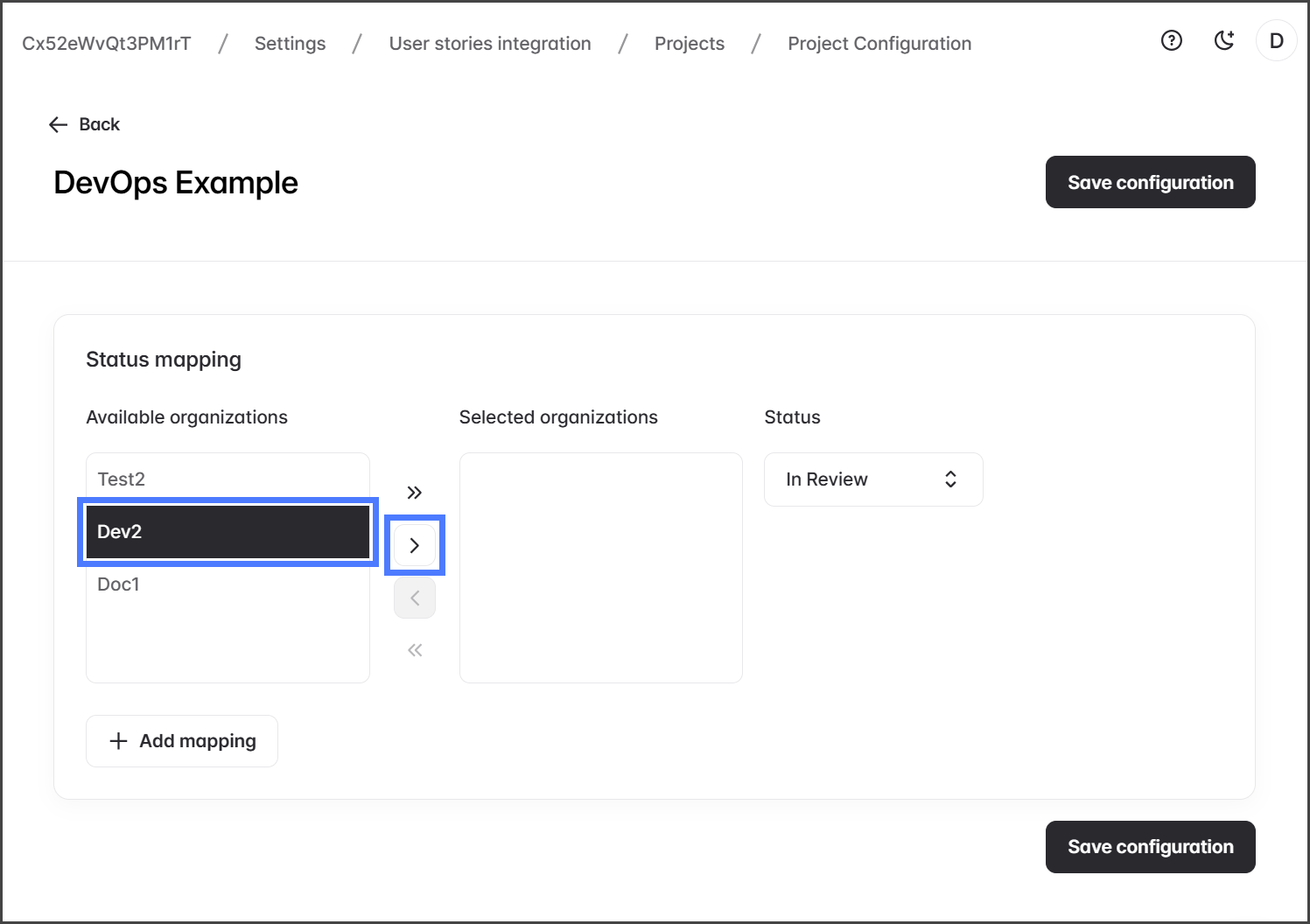This screenshot has height=924, width=1310.
Task: Move all organizations right with double chevron
Action: [415, 493]
